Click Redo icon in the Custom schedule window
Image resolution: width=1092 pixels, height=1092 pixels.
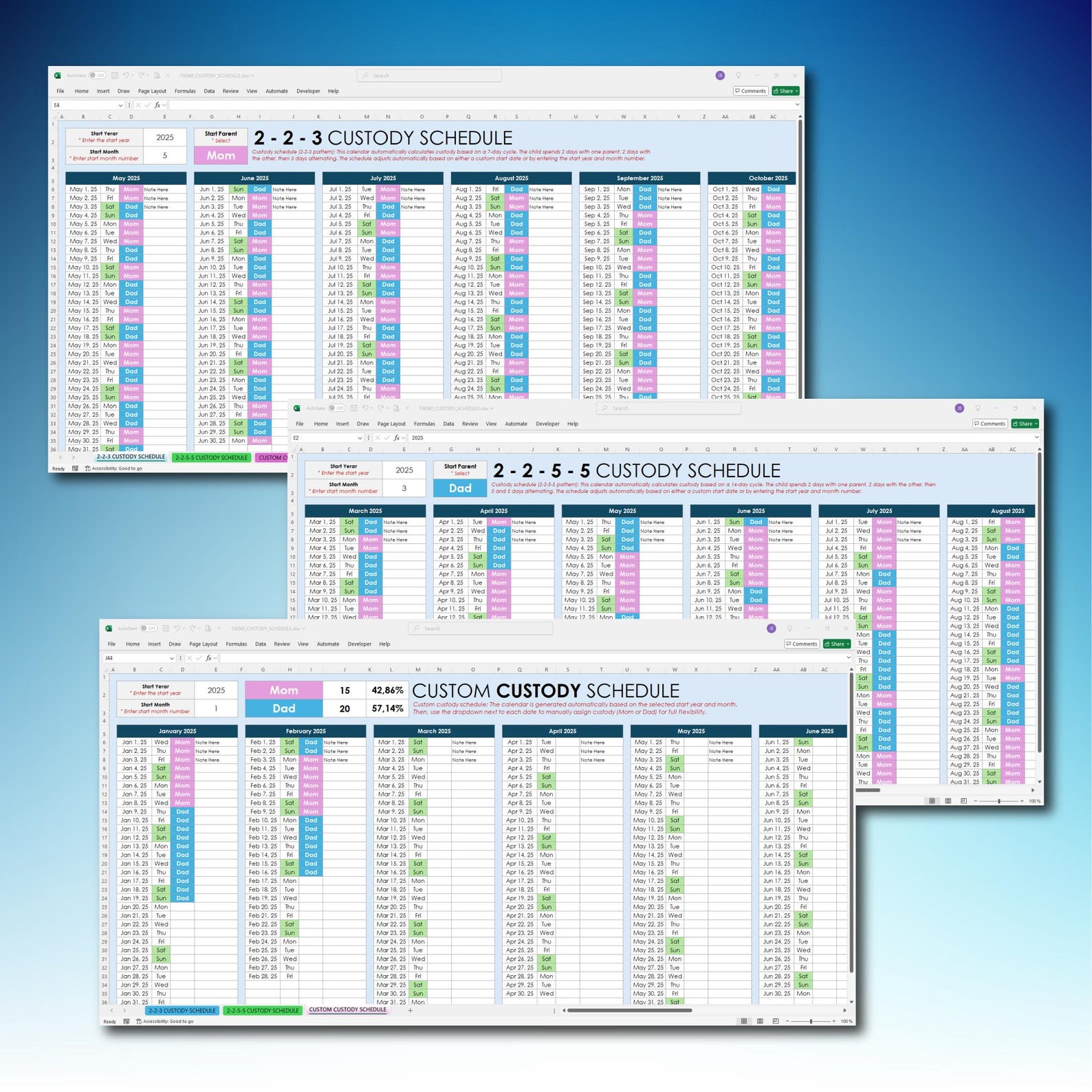pos(193,629)
